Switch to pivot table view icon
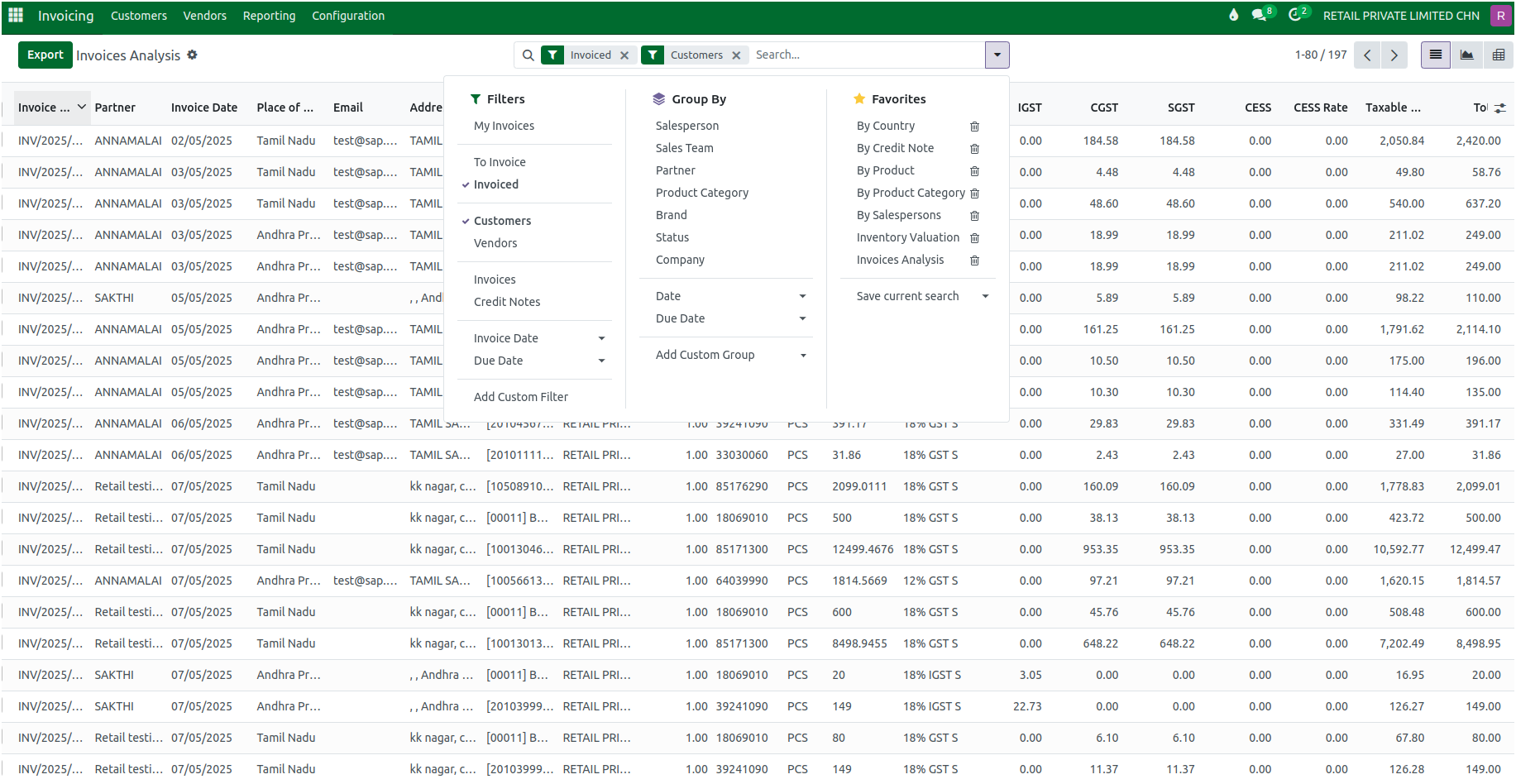This screenshot has height=784, width=1516. (1498, 55)
